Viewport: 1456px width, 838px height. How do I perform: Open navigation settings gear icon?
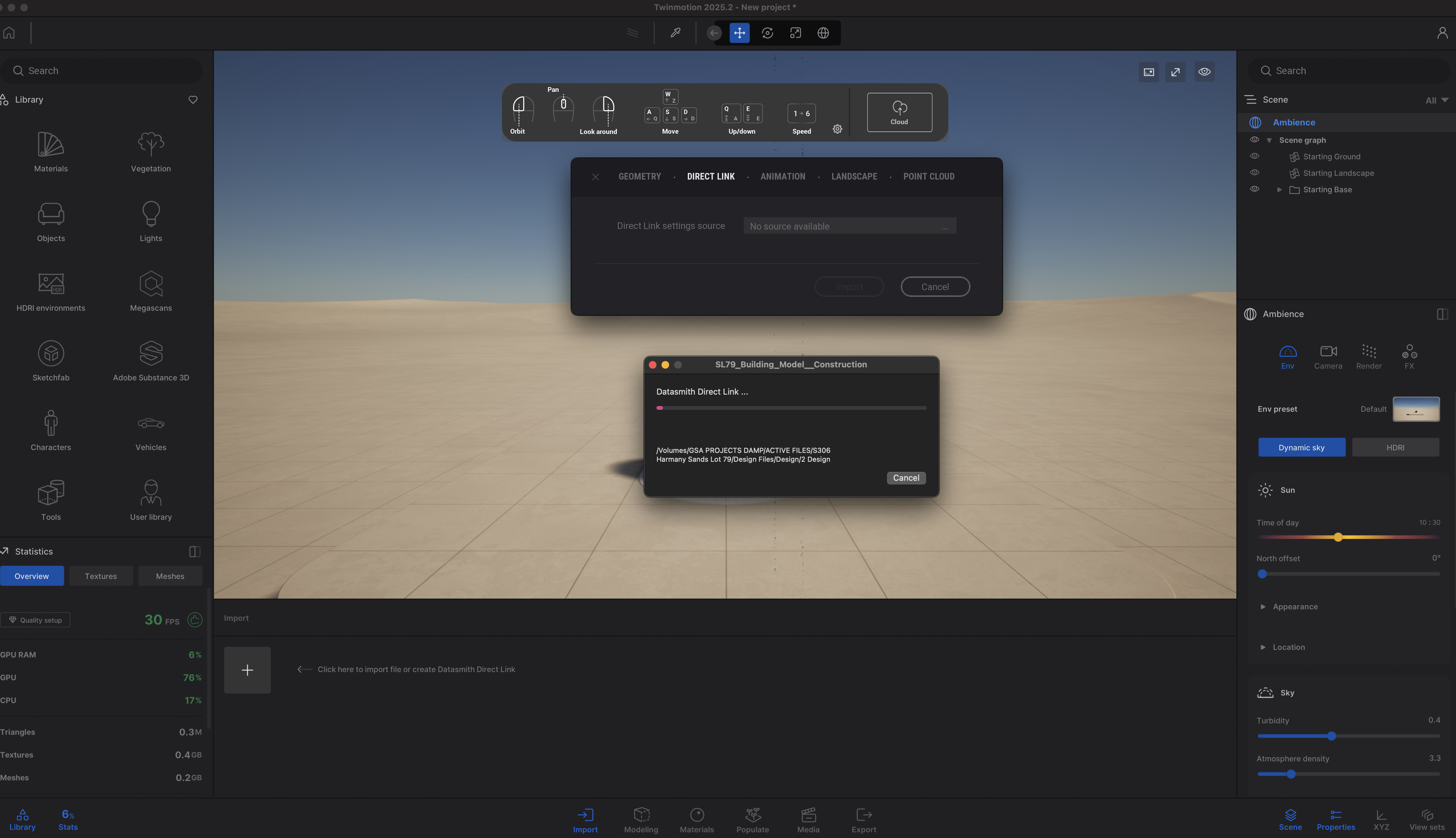[837, 129]
